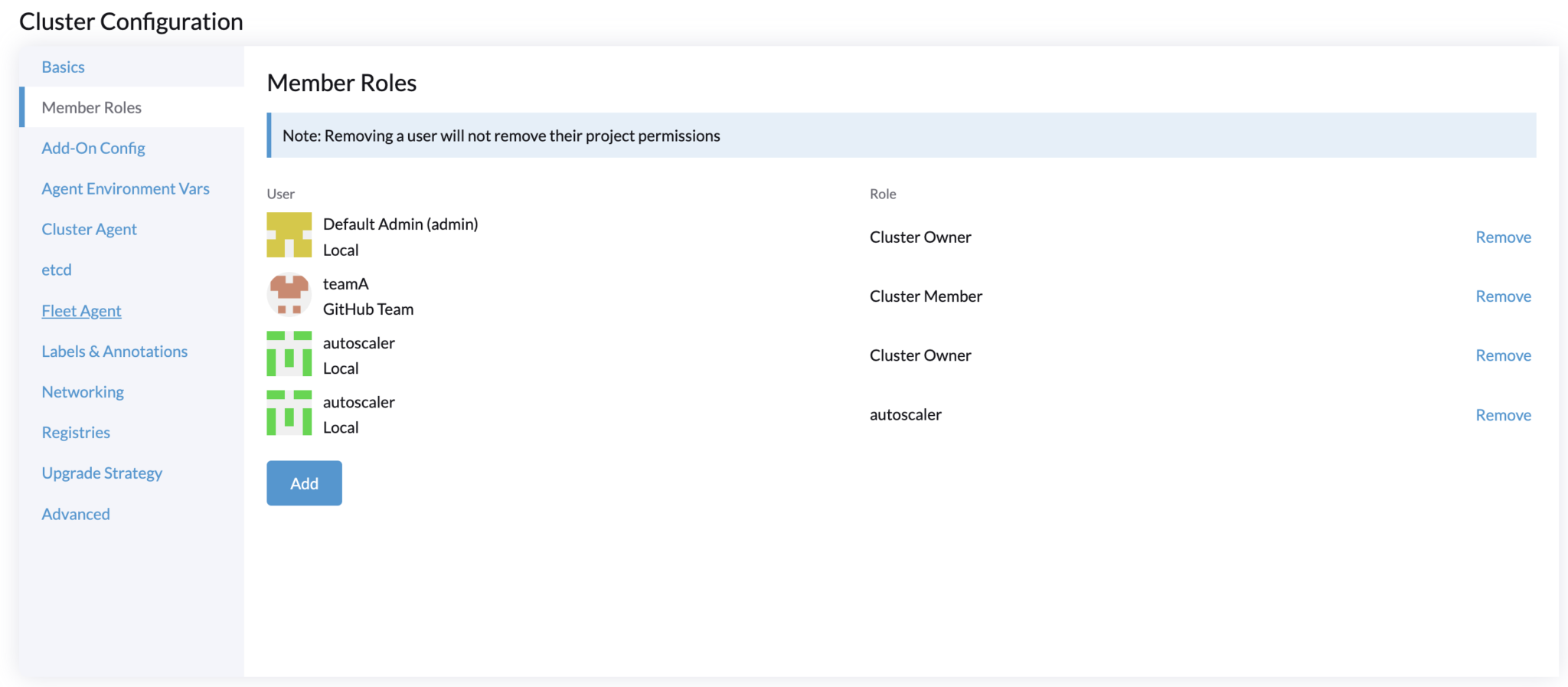This screenshot has height=687, width=1568.
Task: Select the etcd configuration tab
Action: click(57, 270)
